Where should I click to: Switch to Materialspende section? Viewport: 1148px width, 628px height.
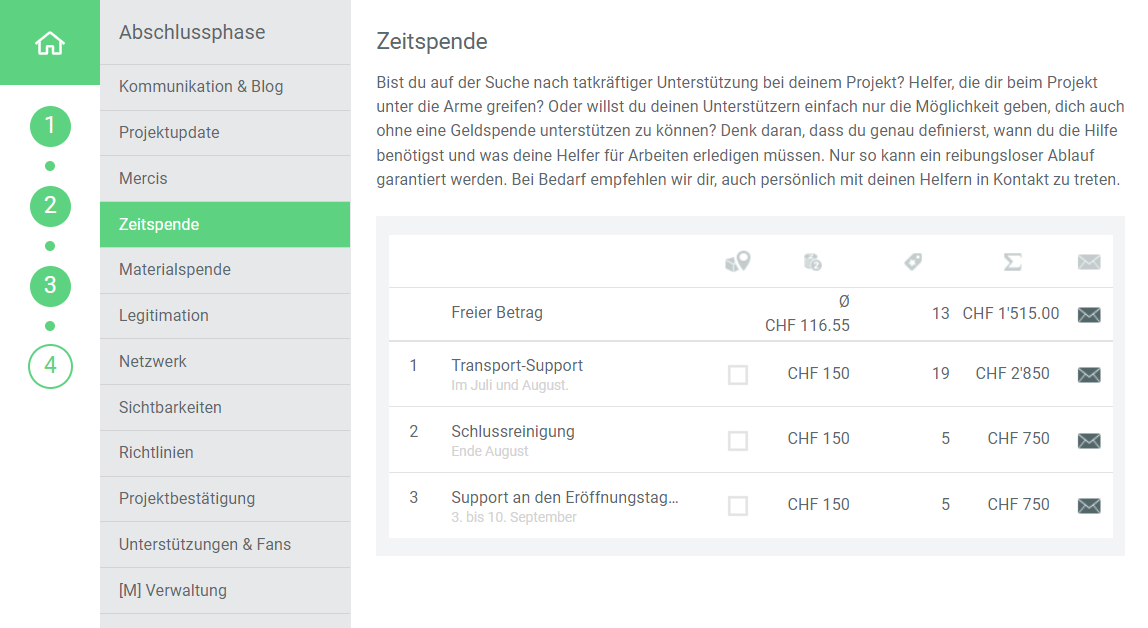pyautogui.click(x=175, y=270)
